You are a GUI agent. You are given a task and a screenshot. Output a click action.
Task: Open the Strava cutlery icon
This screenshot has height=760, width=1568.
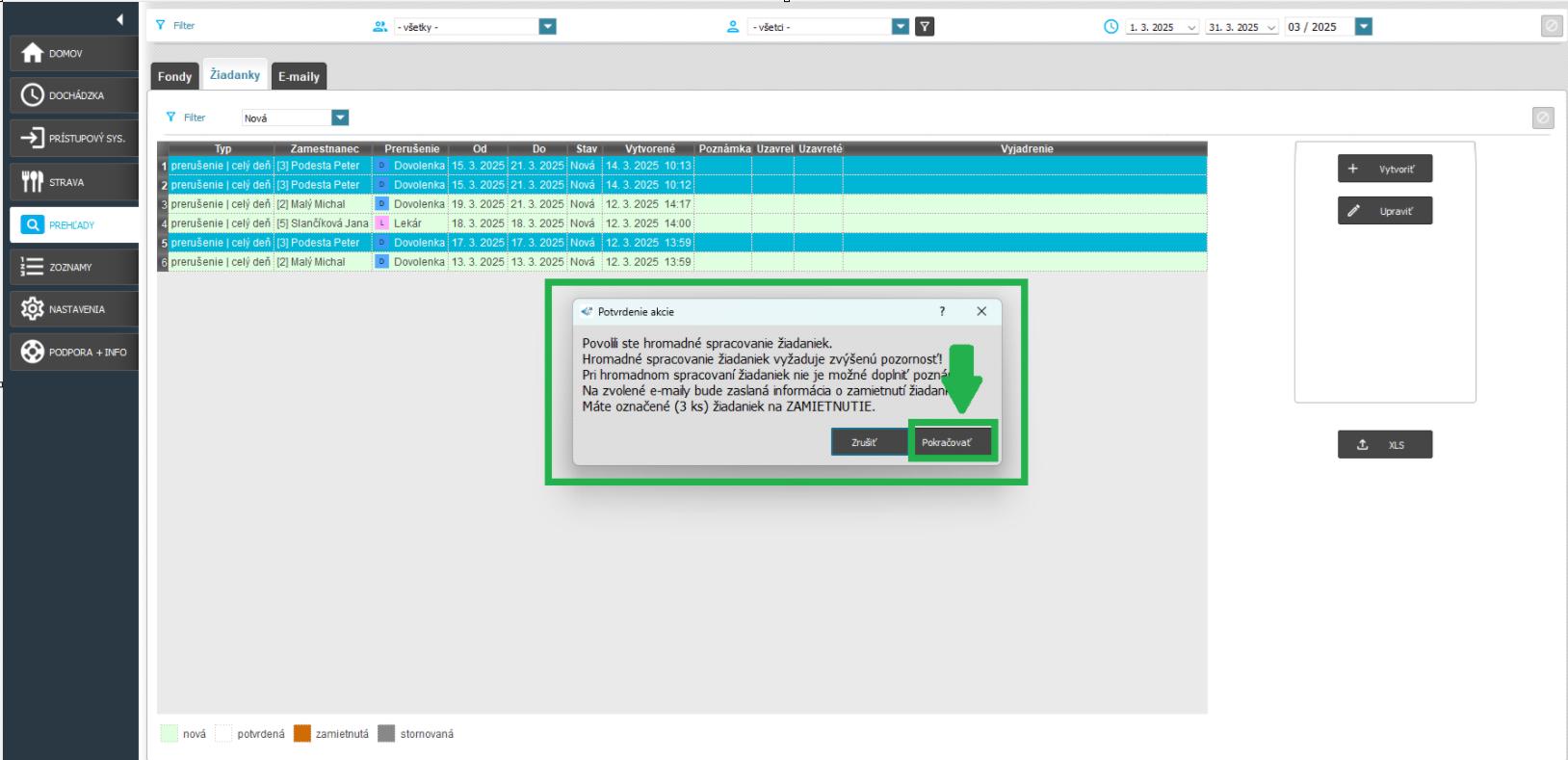[33, 182]
